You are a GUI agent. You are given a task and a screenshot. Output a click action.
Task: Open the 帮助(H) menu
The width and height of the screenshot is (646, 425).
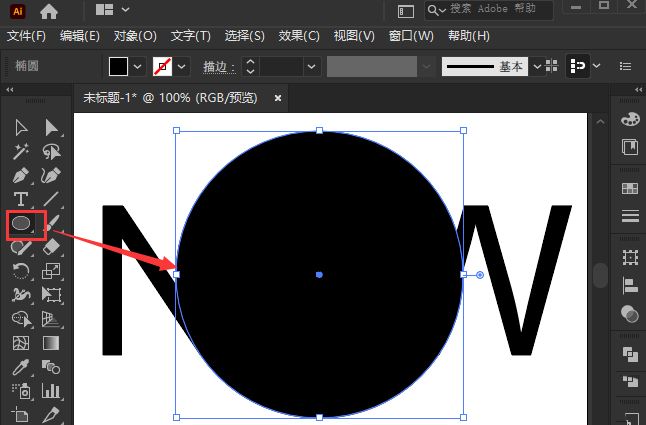tap(469, 36)
